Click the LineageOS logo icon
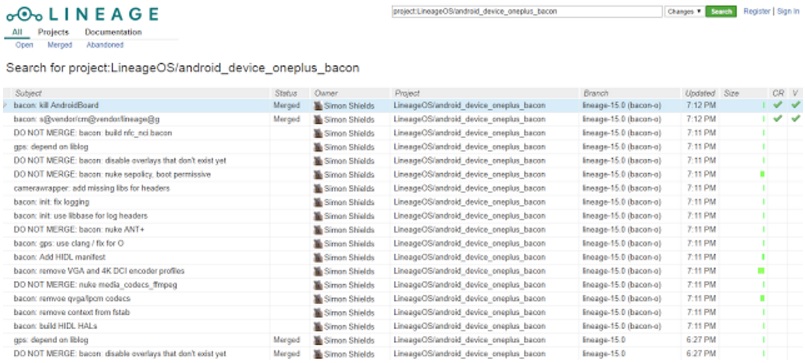This screenshot has width=805, height=363. point(24,14)
